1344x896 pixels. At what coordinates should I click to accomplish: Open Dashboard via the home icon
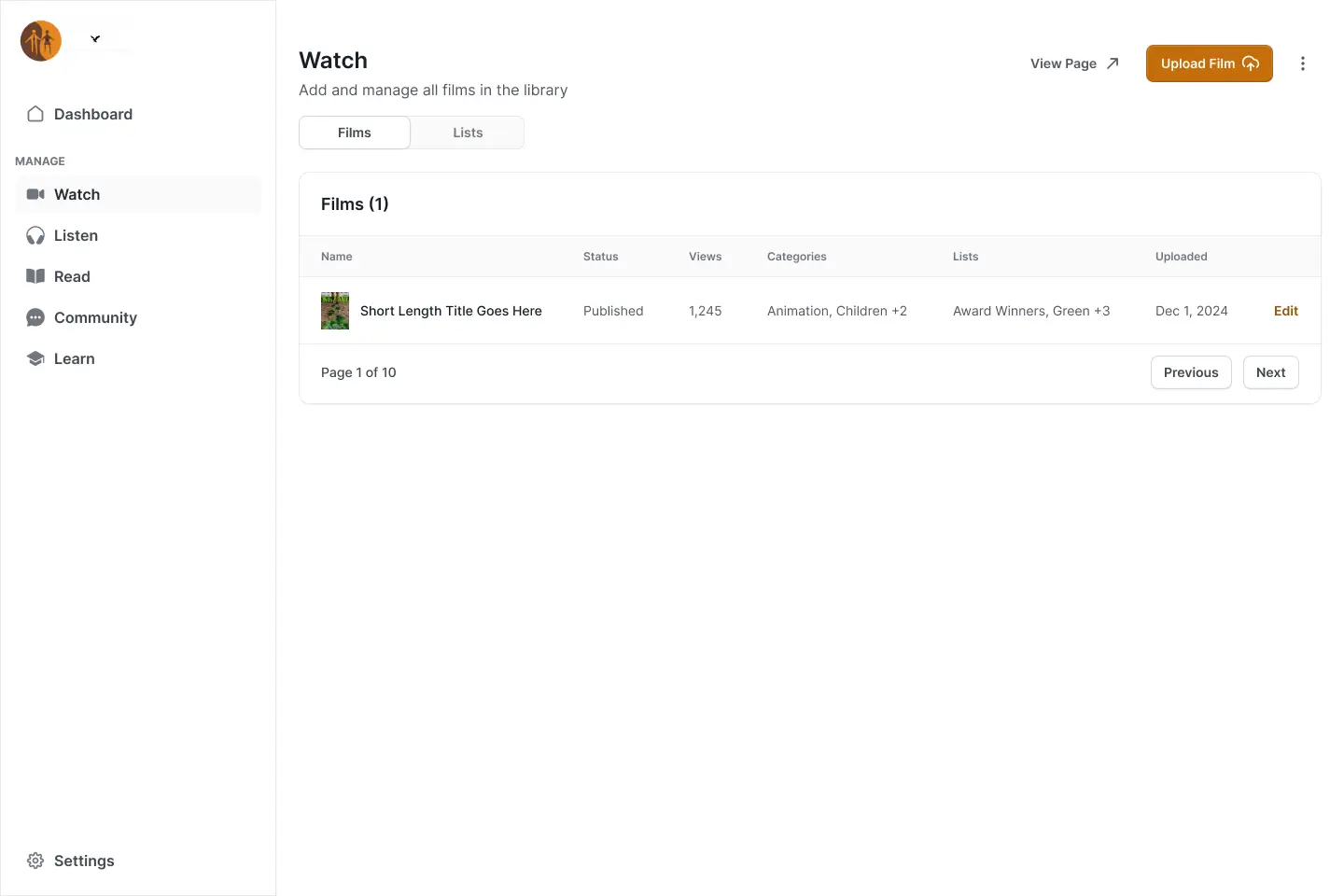click(x=35, y=114)
